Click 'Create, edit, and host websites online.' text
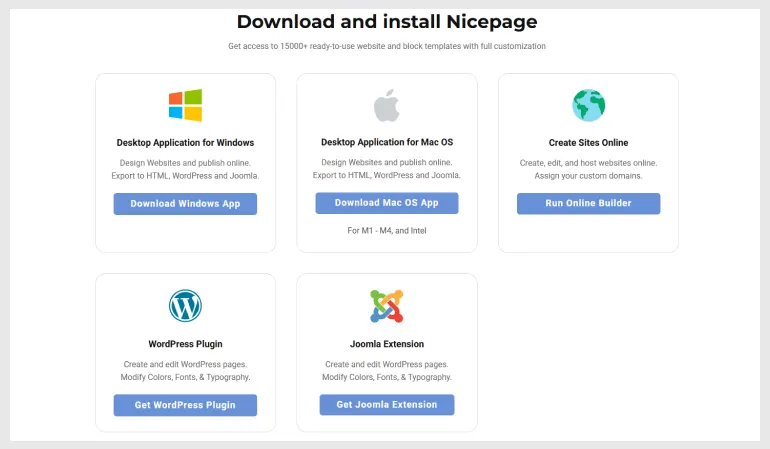Image resolution: width=770 pixels, height=449 pixels. [x=588, y=163]
